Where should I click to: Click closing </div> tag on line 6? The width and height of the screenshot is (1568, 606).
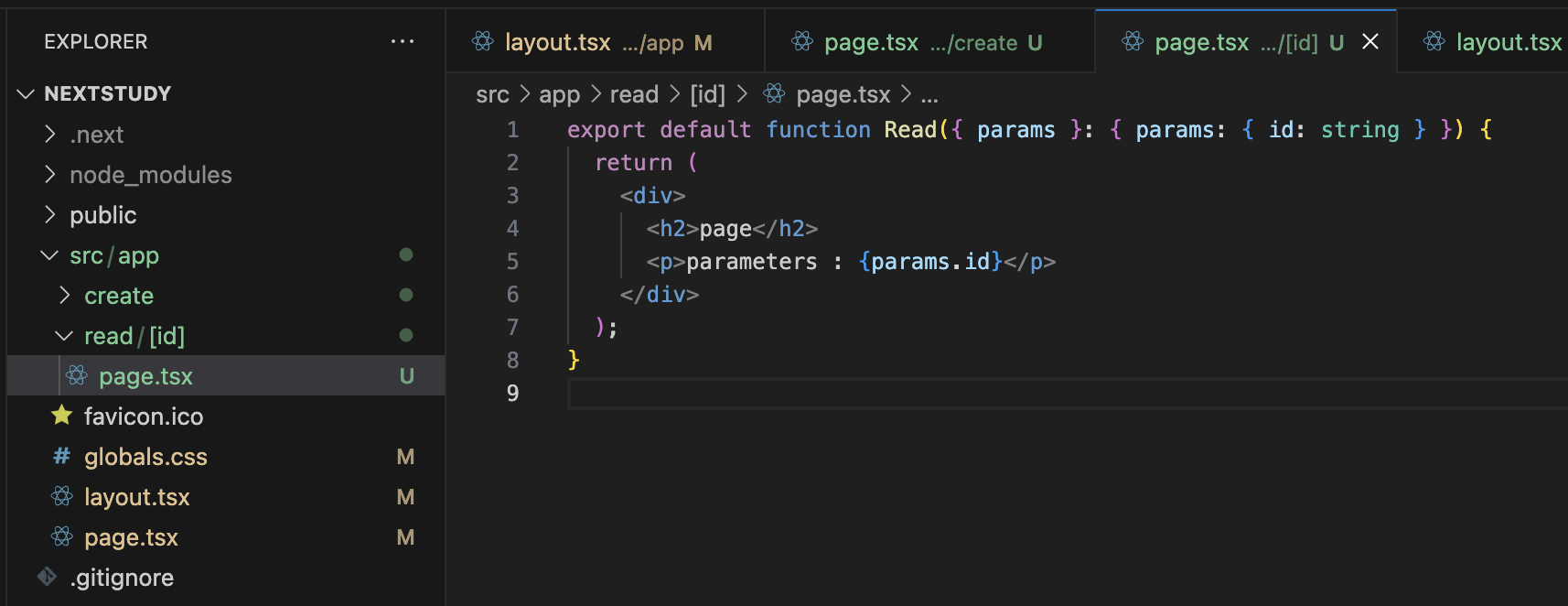(x=660, y=295)
